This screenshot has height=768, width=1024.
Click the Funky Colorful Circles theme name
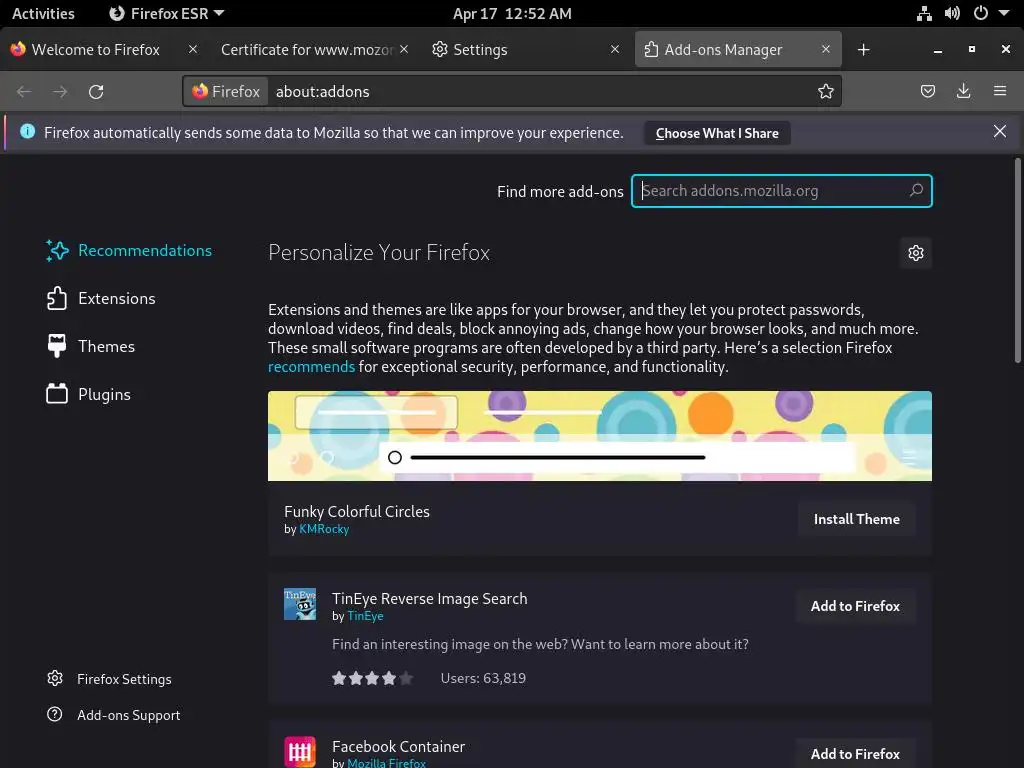(x=357, y=511)
